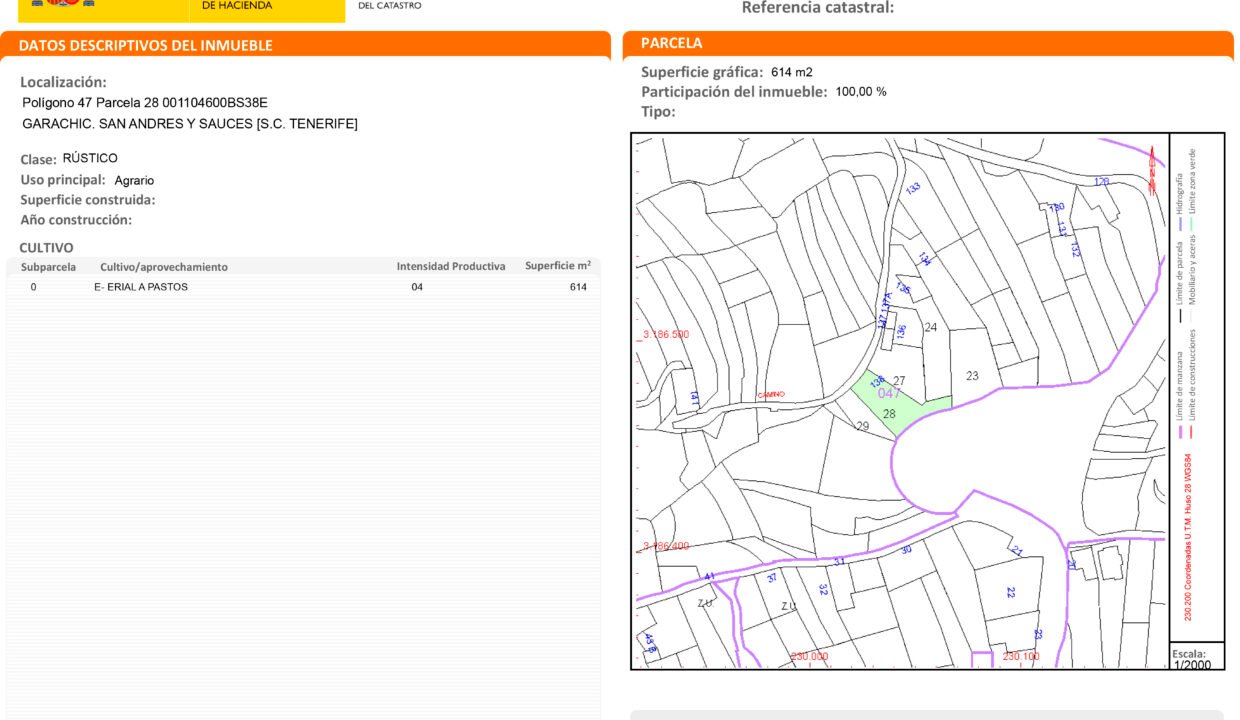Click the '3.186.500' coordinate label
1240x720 pixels.
tap(666, 335)
